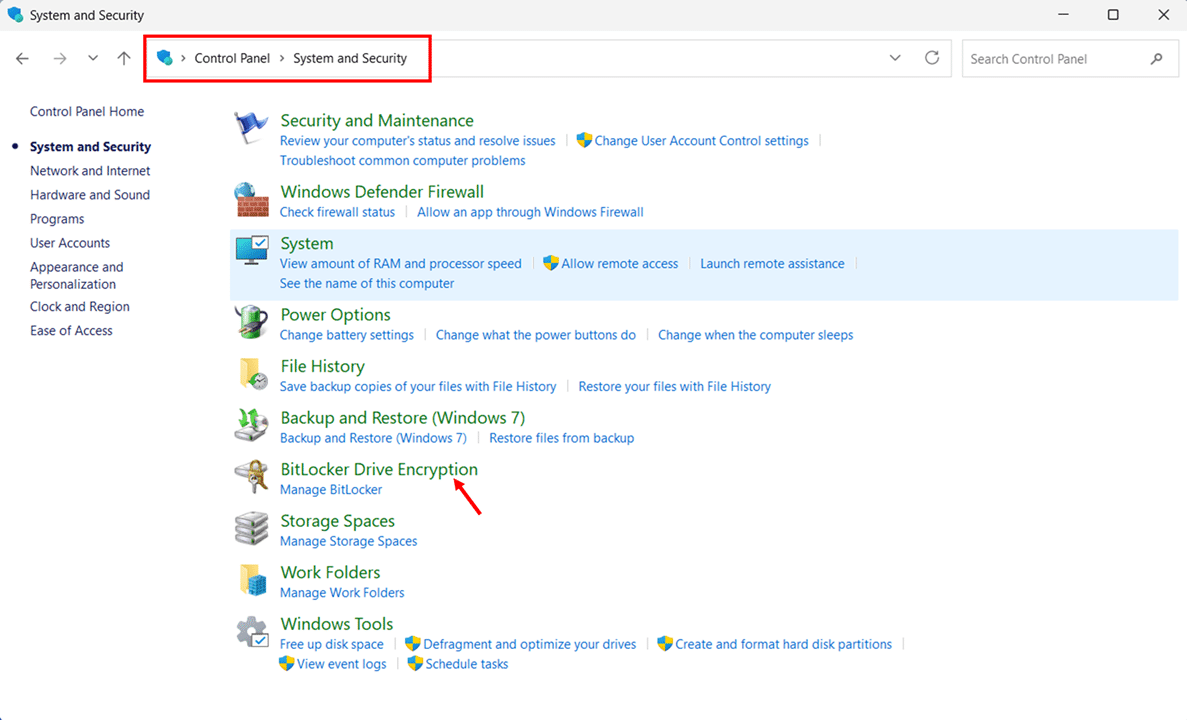Screen dimensions: 1187x720
Task: Click the BitLocker Drive Encryption keys icon
Action: coord(251,478)
